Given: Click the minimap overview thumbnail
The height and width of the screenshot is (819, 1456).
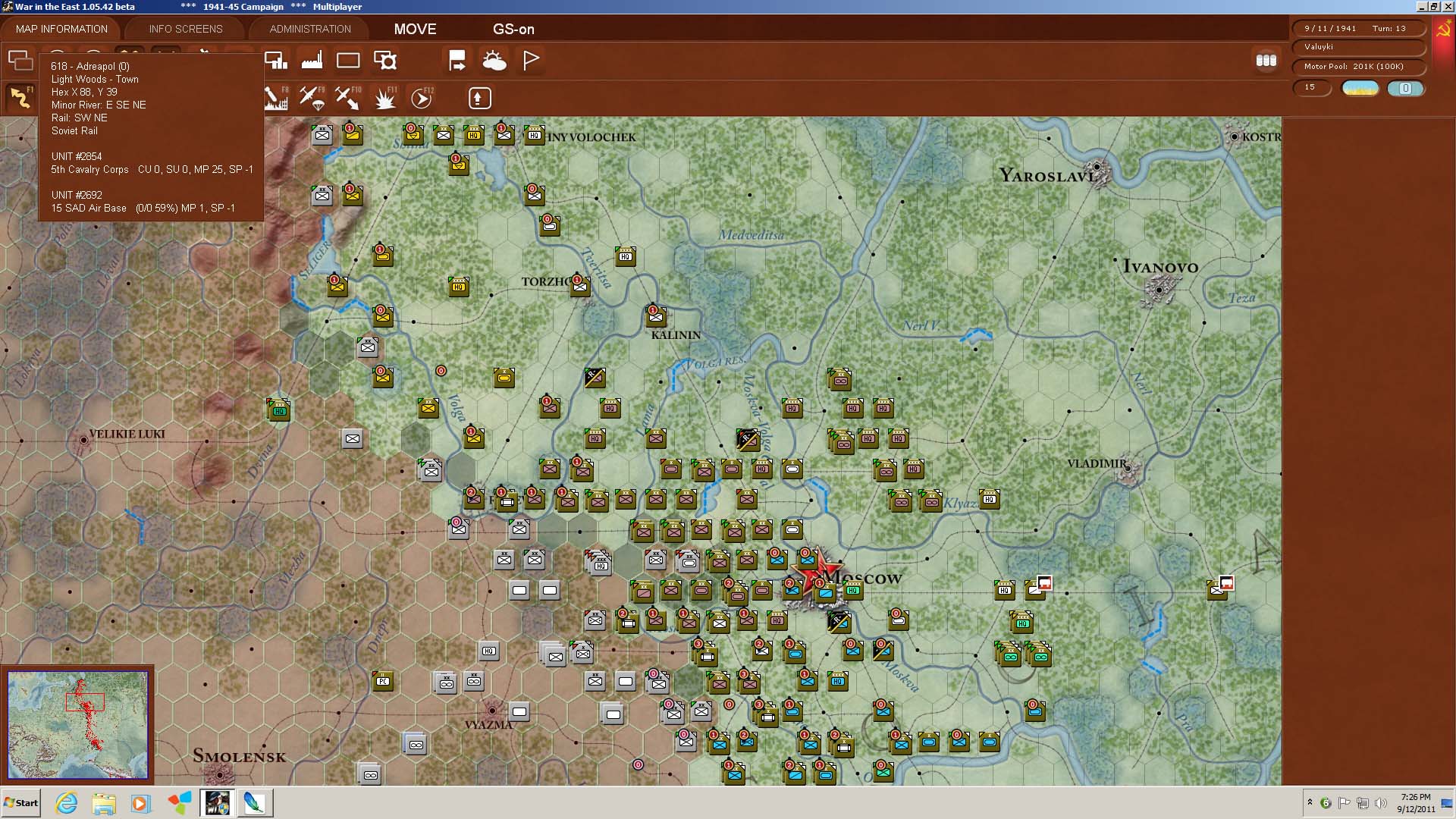Looking at the screenshot, I should coord(77,724).
